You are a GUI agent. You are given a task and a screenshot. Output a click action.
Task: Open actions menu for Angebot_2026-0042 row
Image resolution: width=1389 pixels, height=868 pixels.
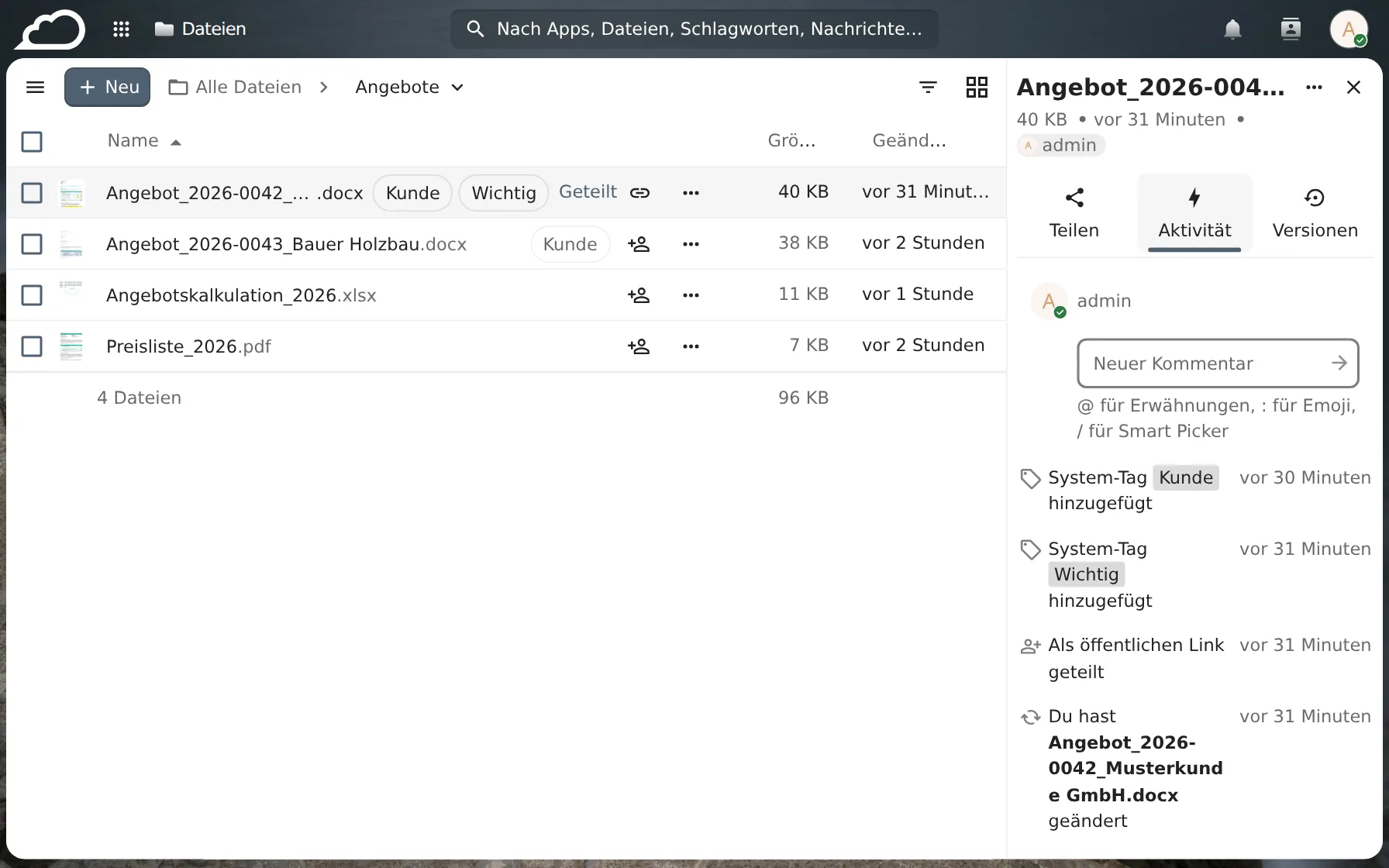tap(691, 192)
